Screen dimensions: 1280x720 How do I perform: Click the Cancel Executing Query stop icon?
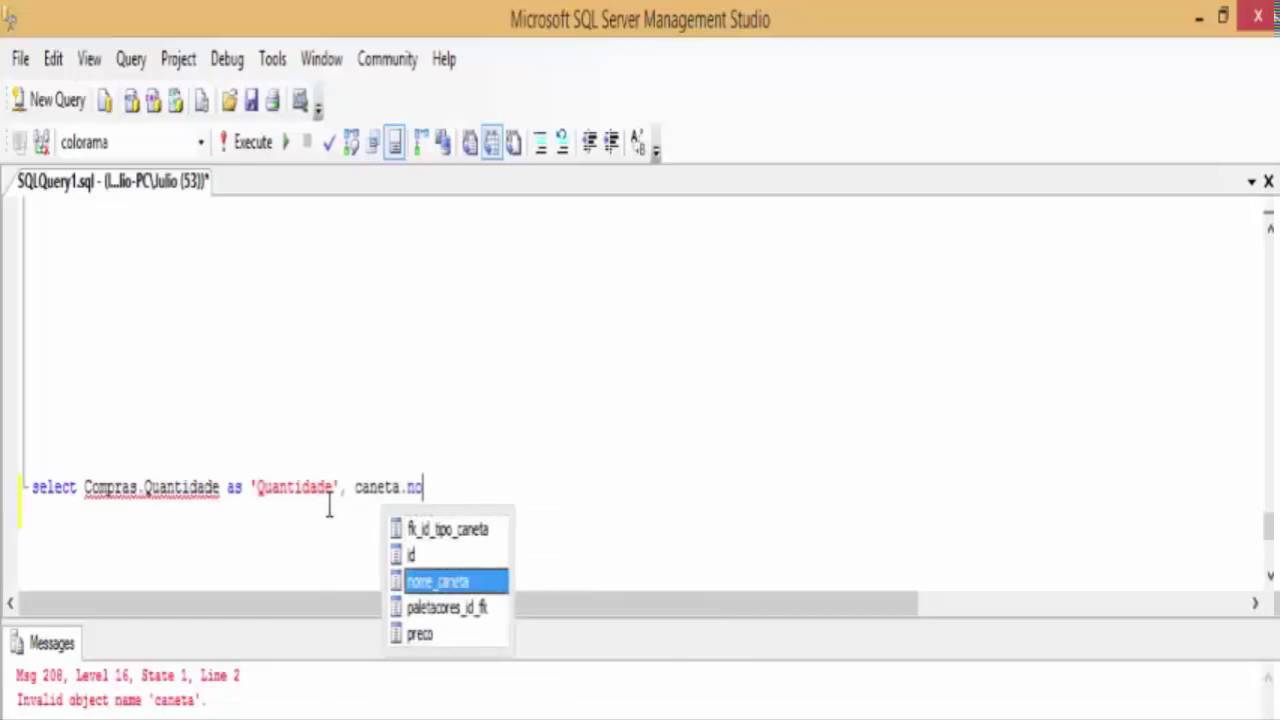point(307,142)
